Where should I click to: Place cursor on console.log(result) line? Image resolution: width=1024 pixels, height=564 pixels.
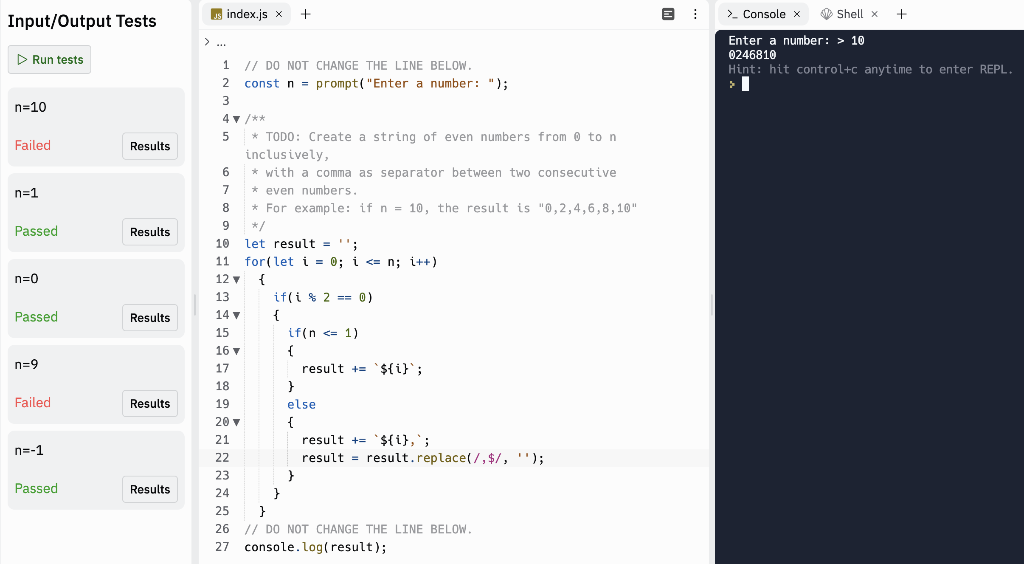315,547
